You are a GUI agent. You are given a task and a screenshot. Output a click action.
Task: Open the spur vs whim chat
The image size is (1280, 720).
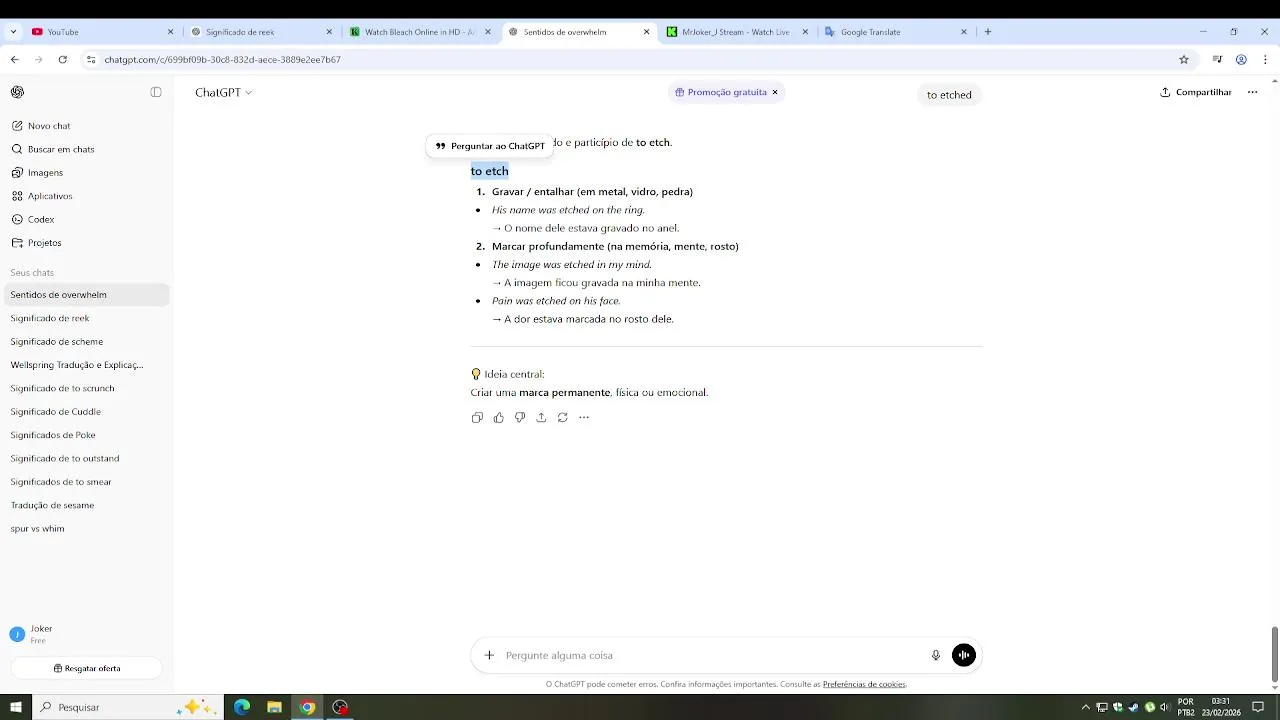pos(87,528)
